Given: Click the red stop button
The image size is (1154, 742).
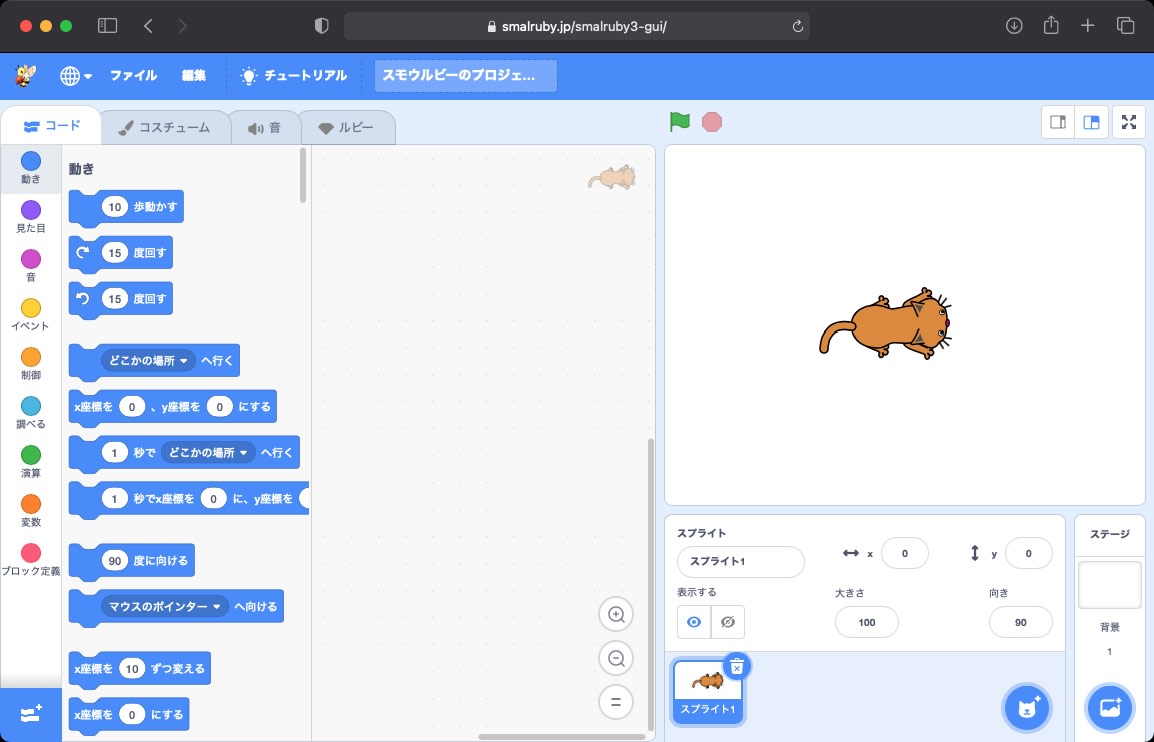Looking at the screenshot, I should click(x=712, y=122).
